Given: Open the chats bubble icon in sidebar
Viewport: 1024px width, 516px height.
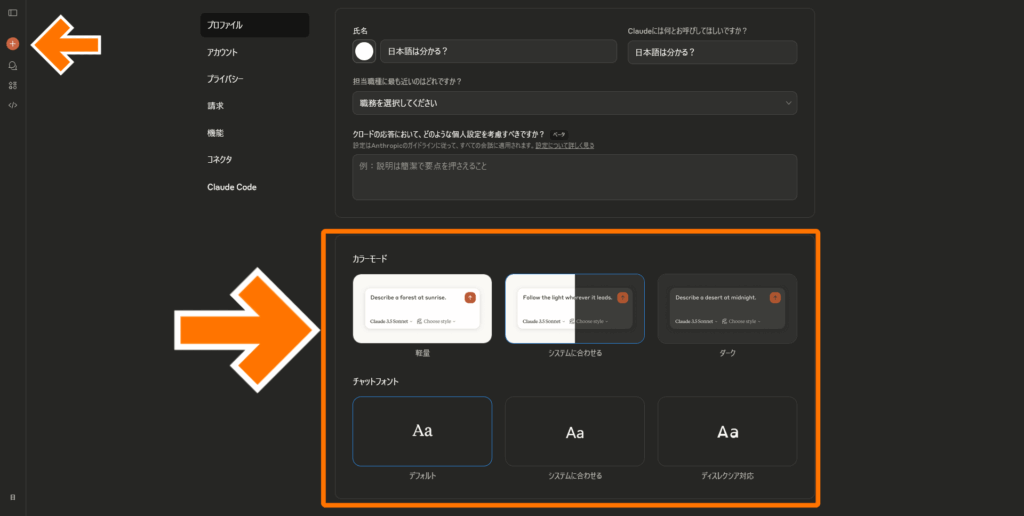Looking at the screenshot, I should coord(12,66).
